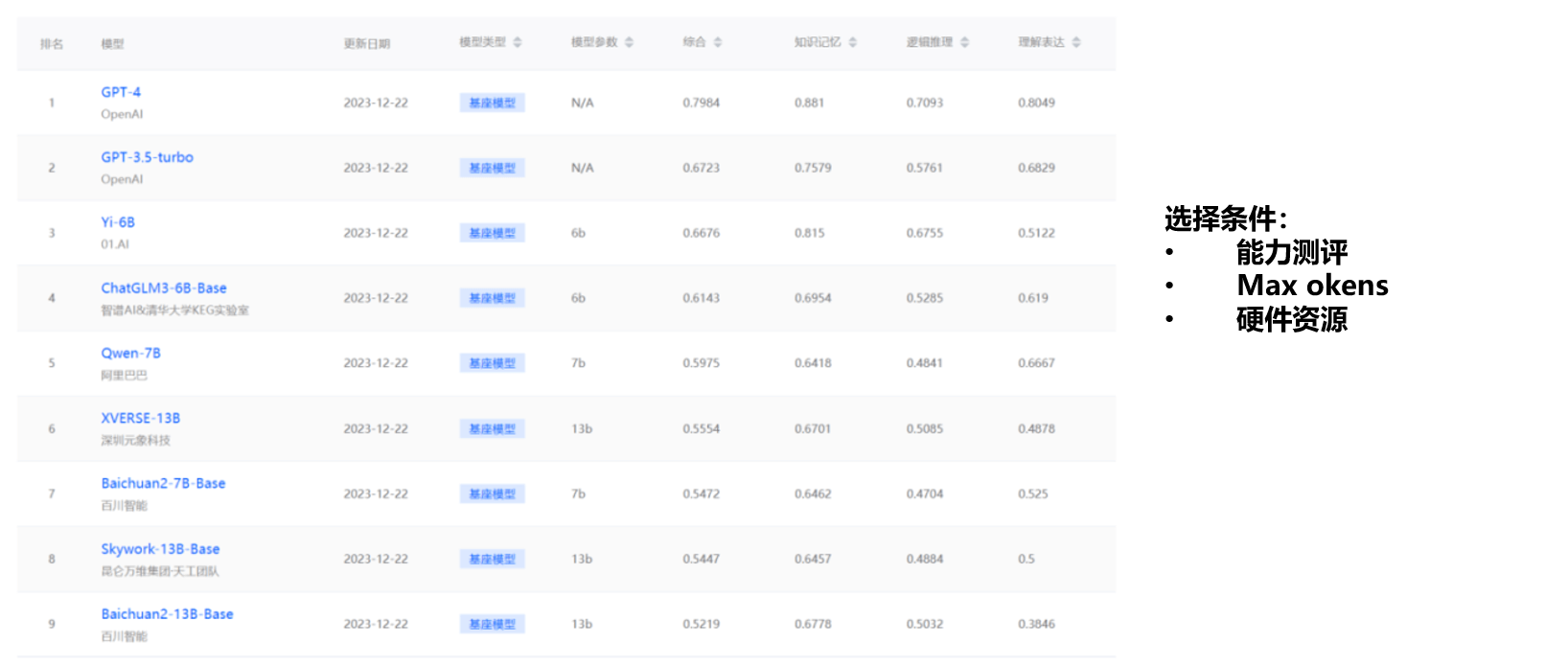
Task: Click the 7b parameter cell for Qwen-7B
Action: (x=579, y=363)
